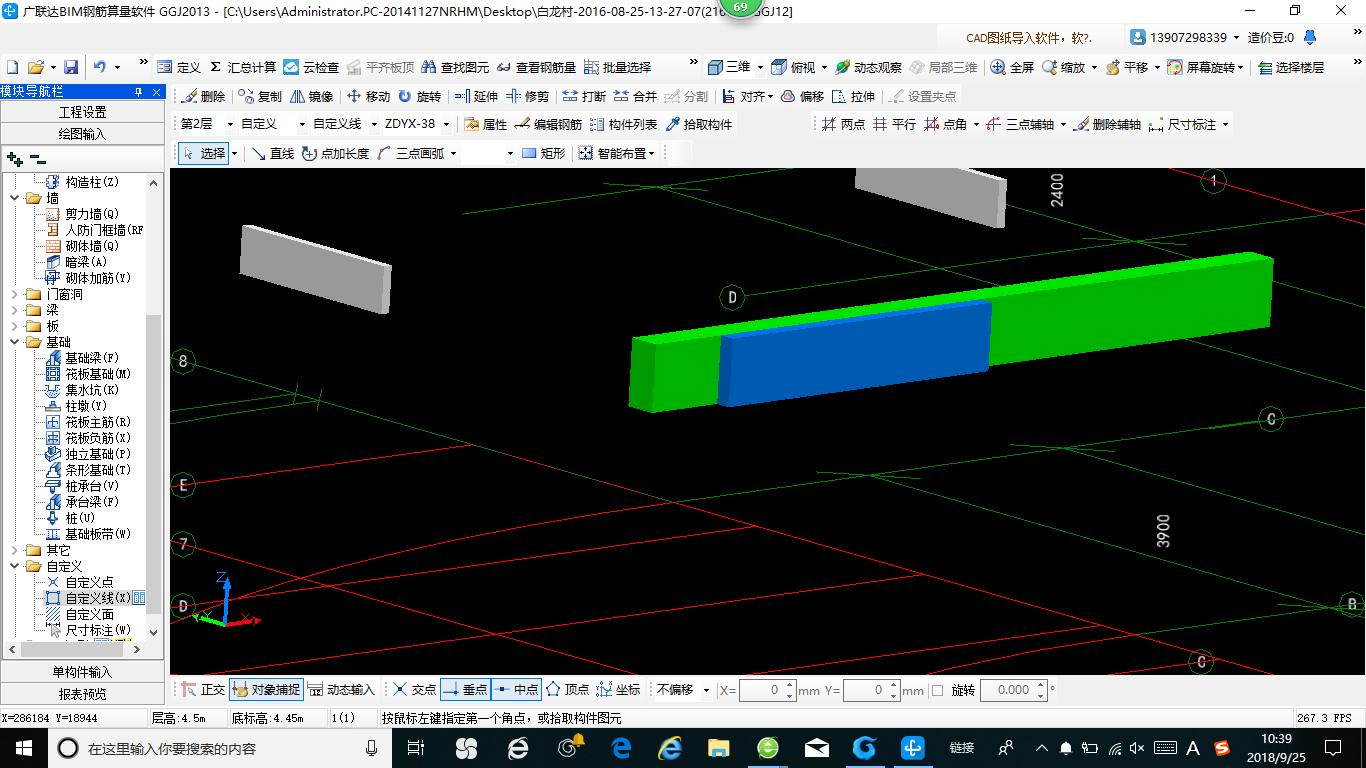The image size is (1366, 768).
Task: Open the 工程设置 panel tab
Action: coord(82,112)
